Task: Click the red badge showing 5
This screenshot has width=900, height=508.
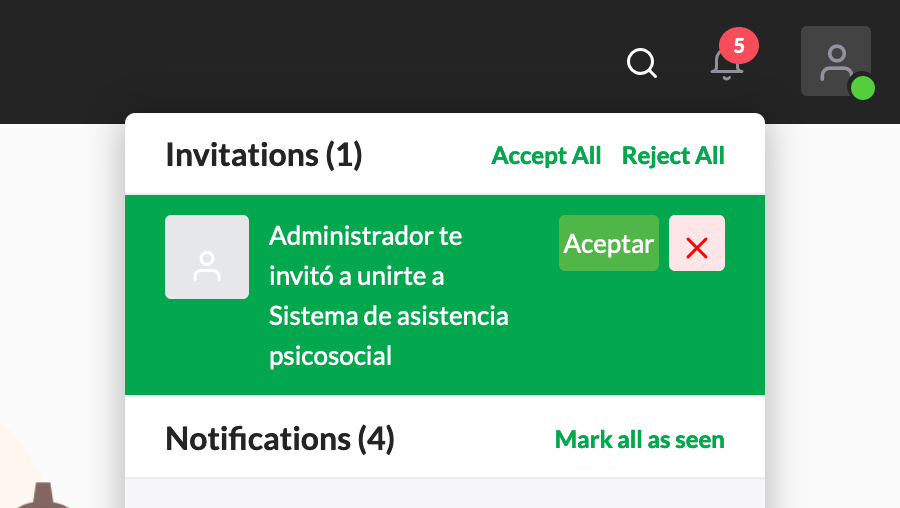Action: pyautogui.click(x=739, y=45)
